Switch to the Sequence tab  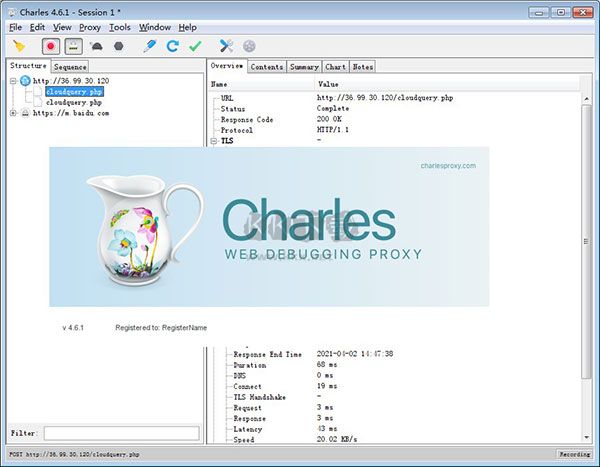tap(70, 67)
